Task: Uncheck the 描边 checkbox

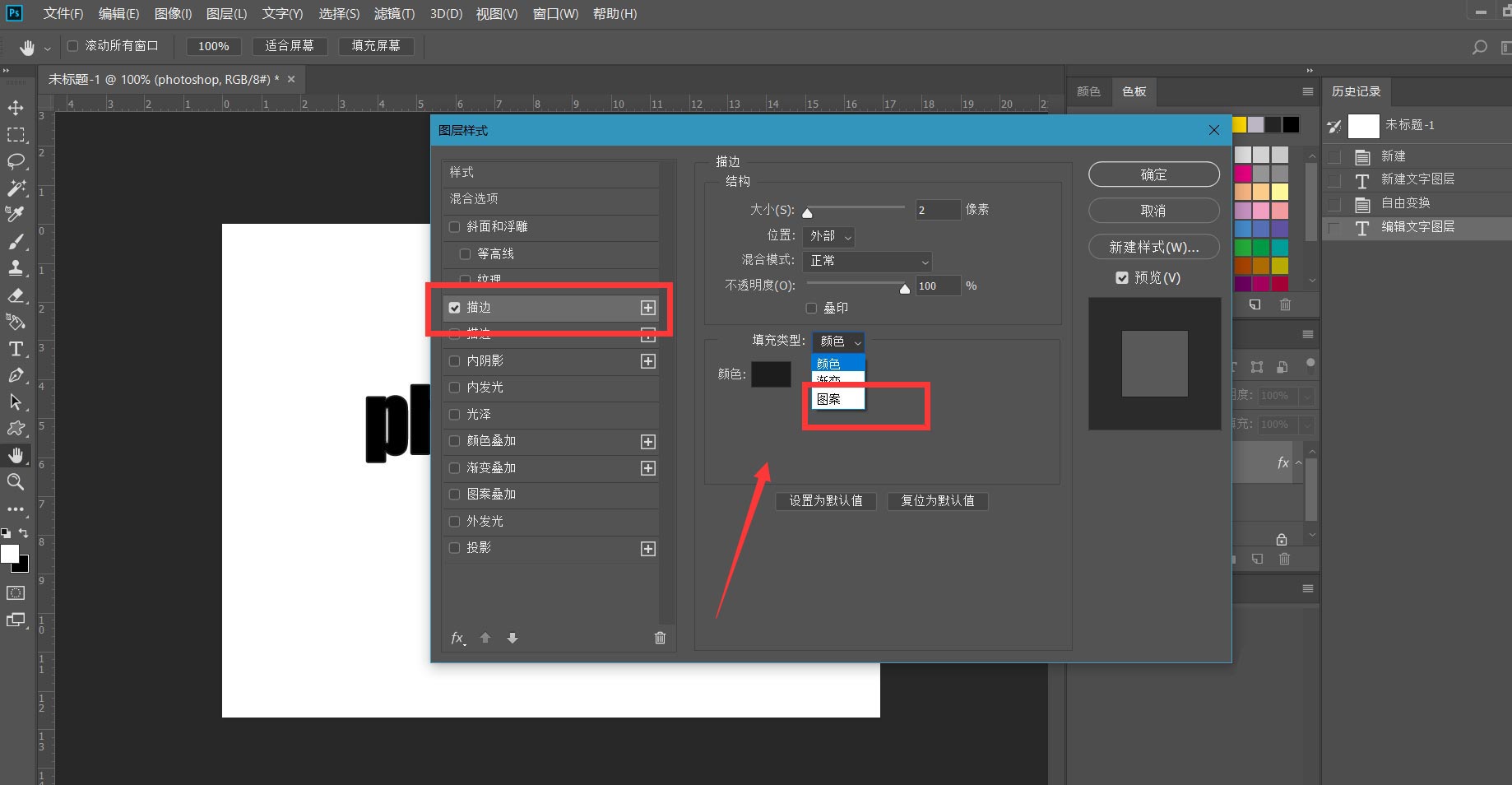Action: click(454, 308)
